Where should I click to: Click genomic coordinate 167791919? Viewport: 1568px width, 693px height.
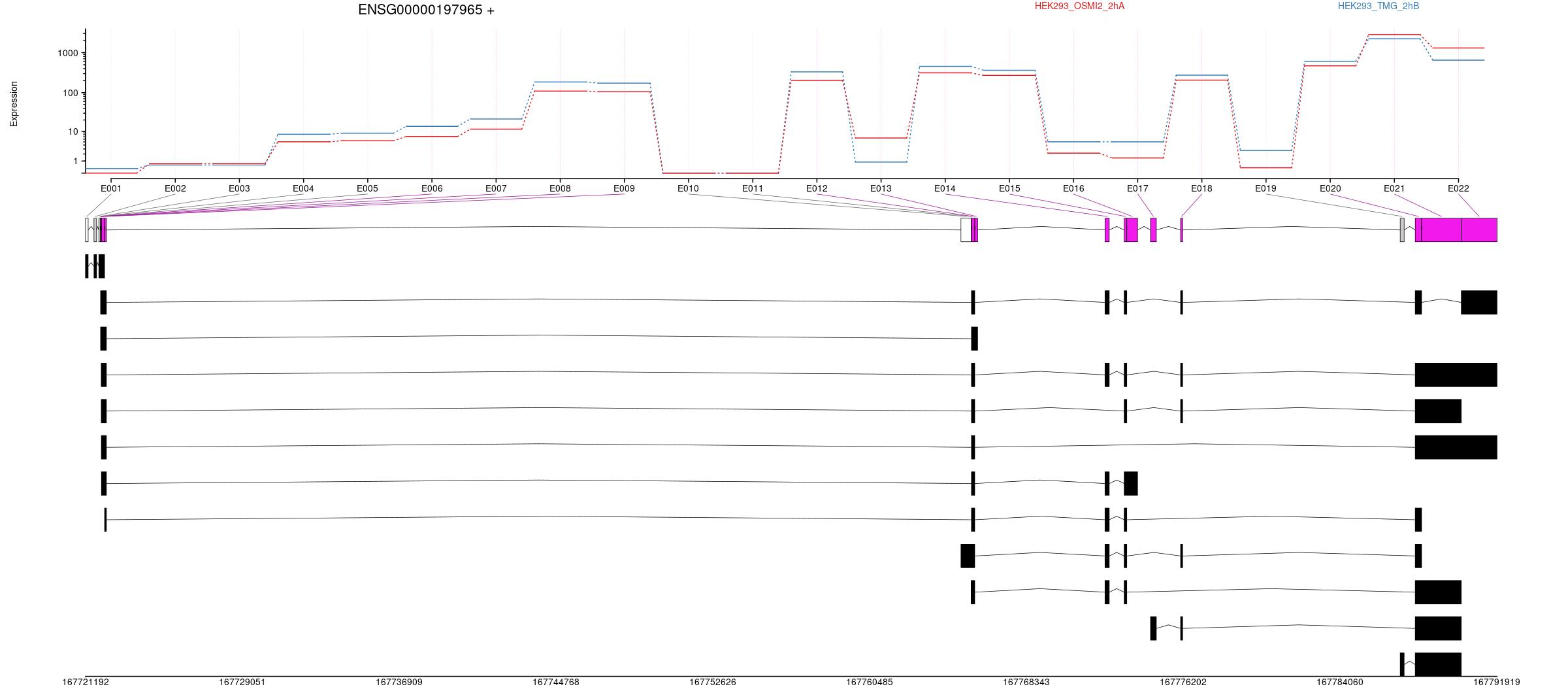1497,682
